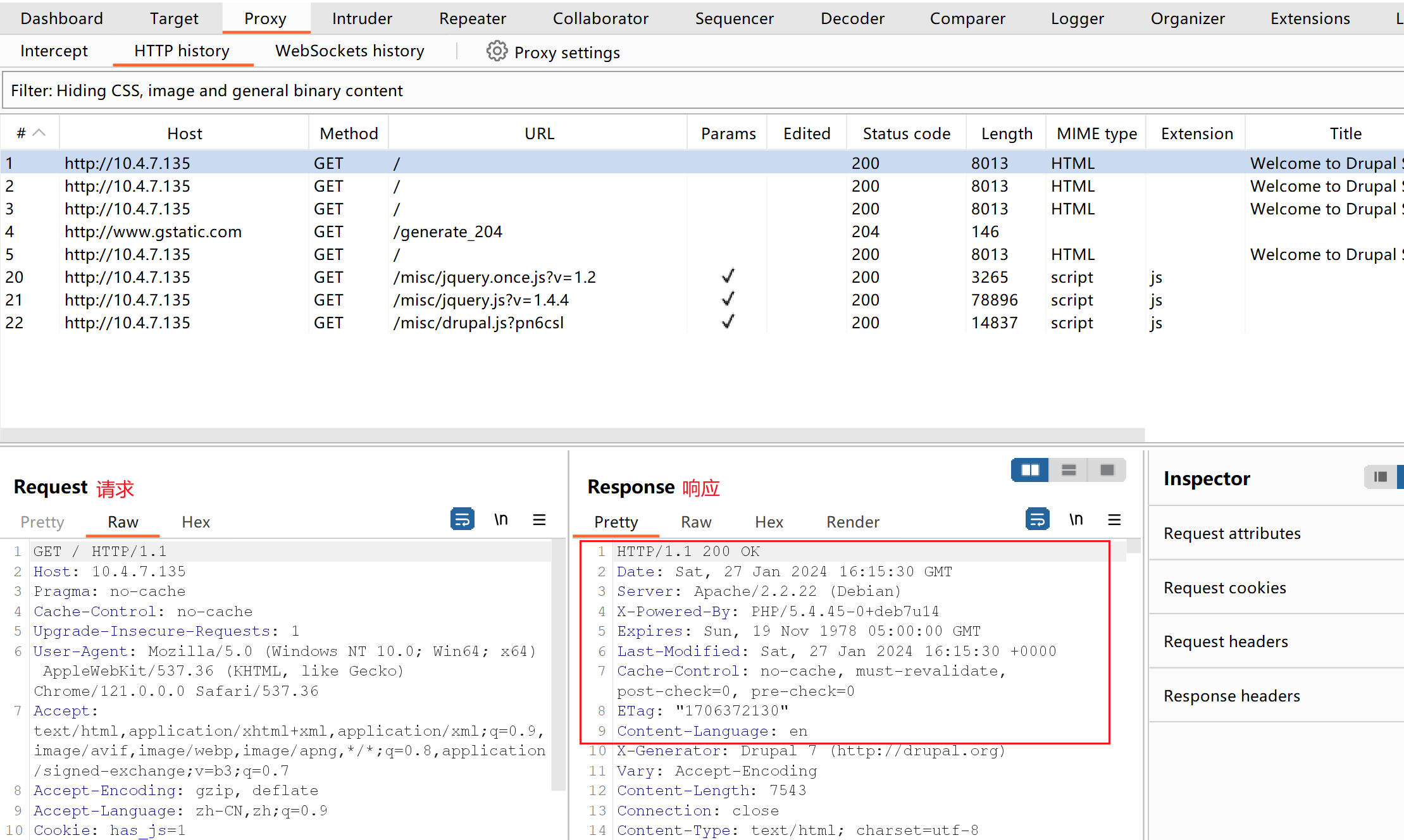Select row 22 drupal.js?pn6csl request
1404x840 pixels.
pyautogui.click(x=702, y=323)
